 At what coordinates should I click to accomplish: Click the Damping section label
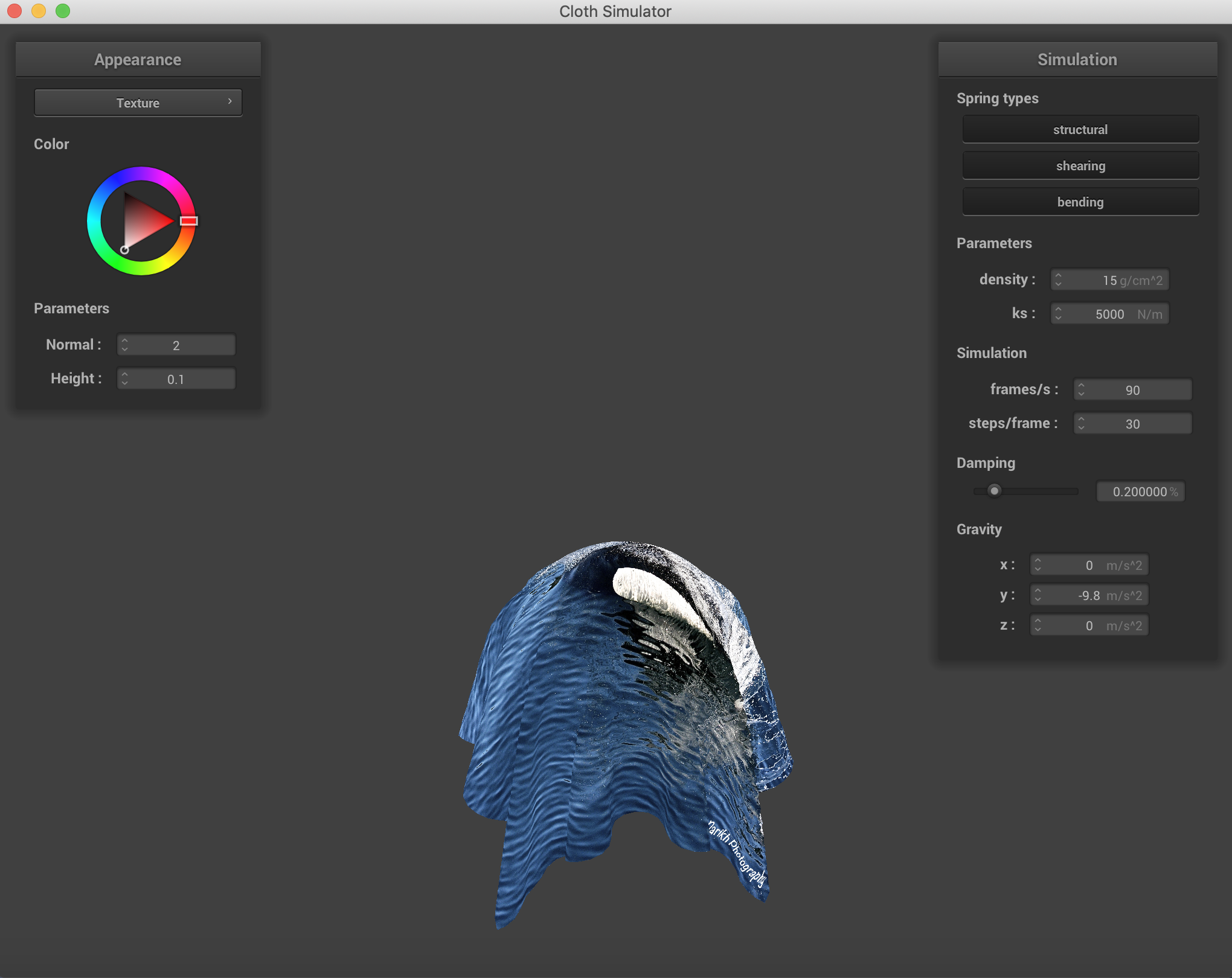(x=986, y=463)
